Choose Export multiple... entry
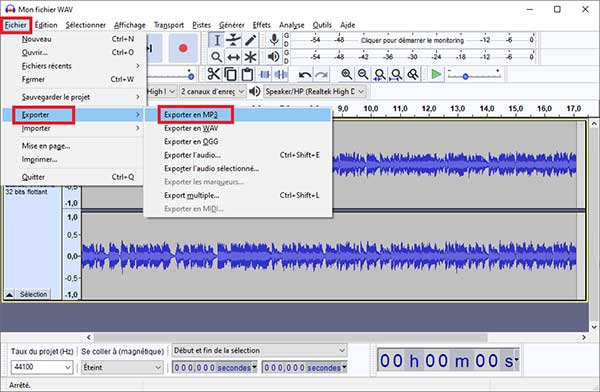Screen dimensions: 600x392 point(238,195)
